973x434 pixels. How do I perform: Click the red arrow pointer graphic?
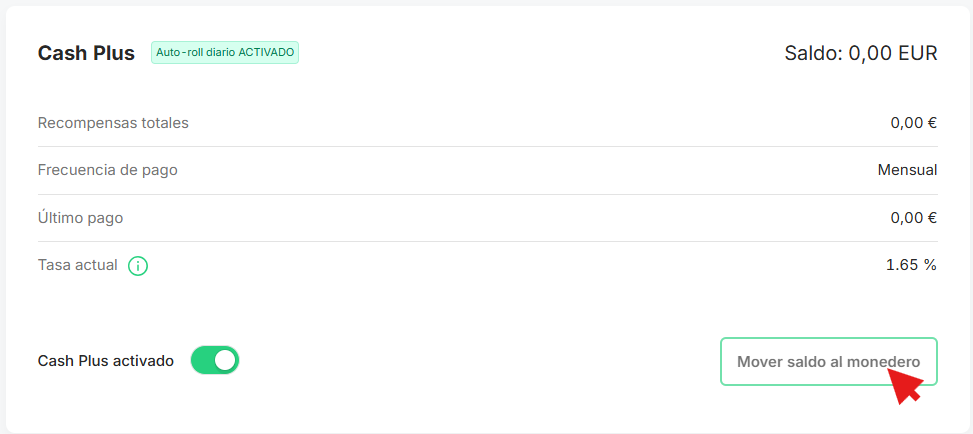[906, 385]
